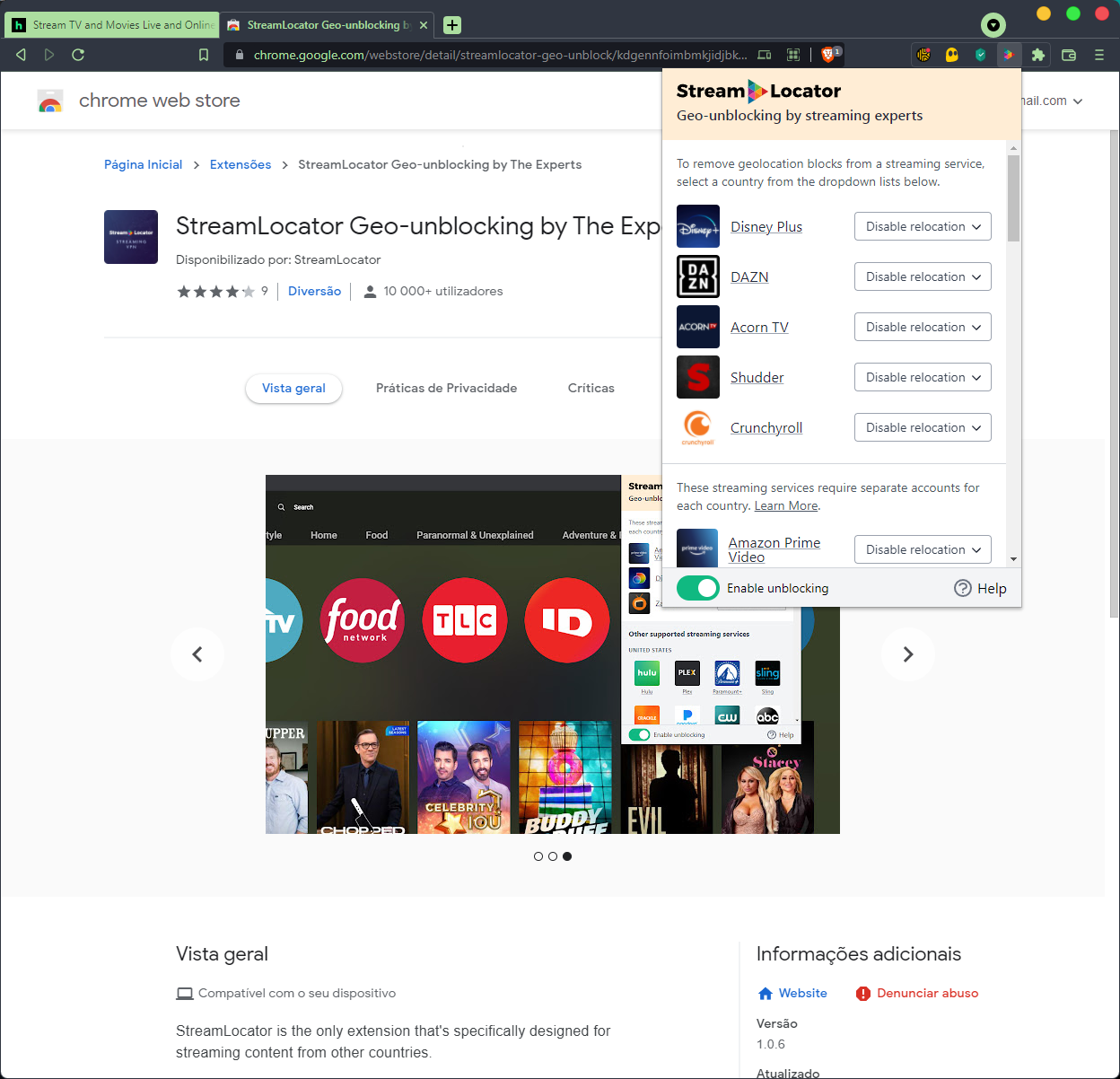Click the DAZN logo icon

click(x=698, y=276)
